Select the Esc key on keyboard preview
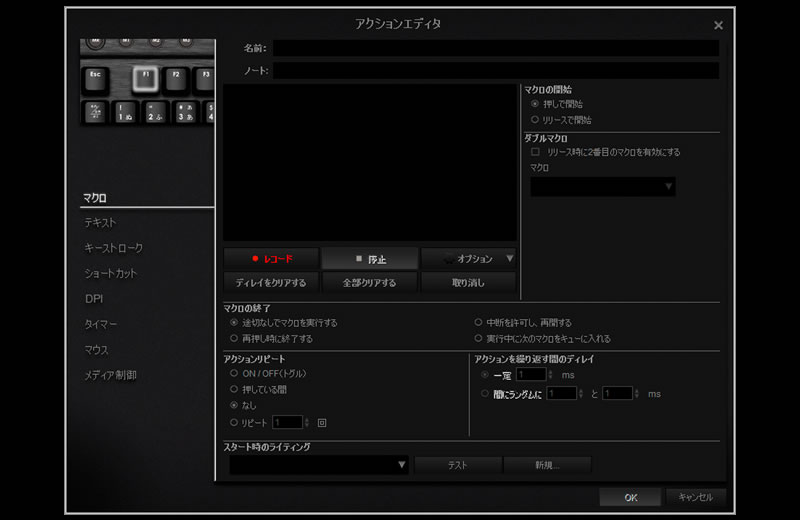The width and height of the screenshot is (800, 520). 95,80
